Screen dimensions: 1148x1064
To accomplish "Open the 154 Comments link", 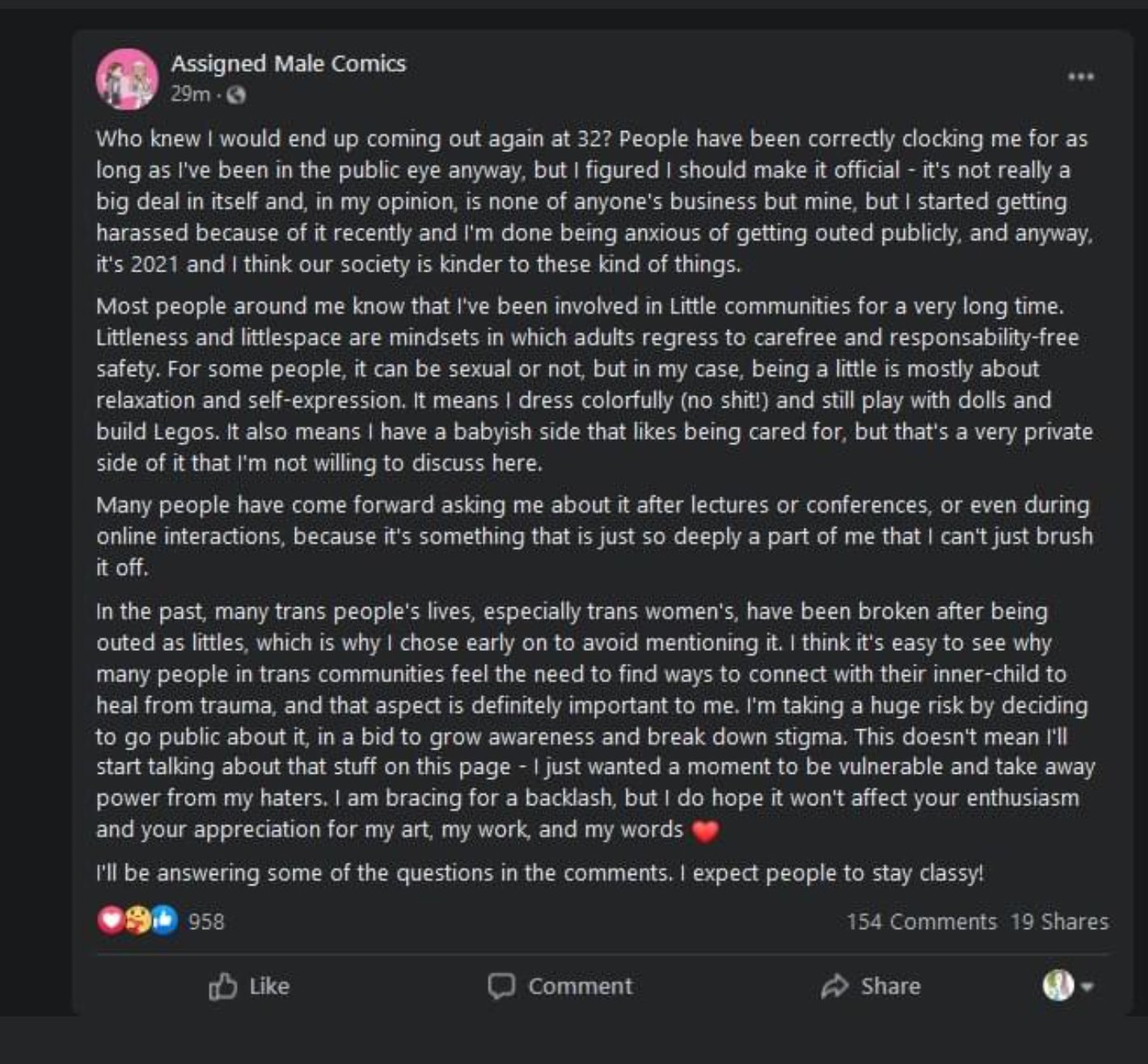I will (922, 922).
